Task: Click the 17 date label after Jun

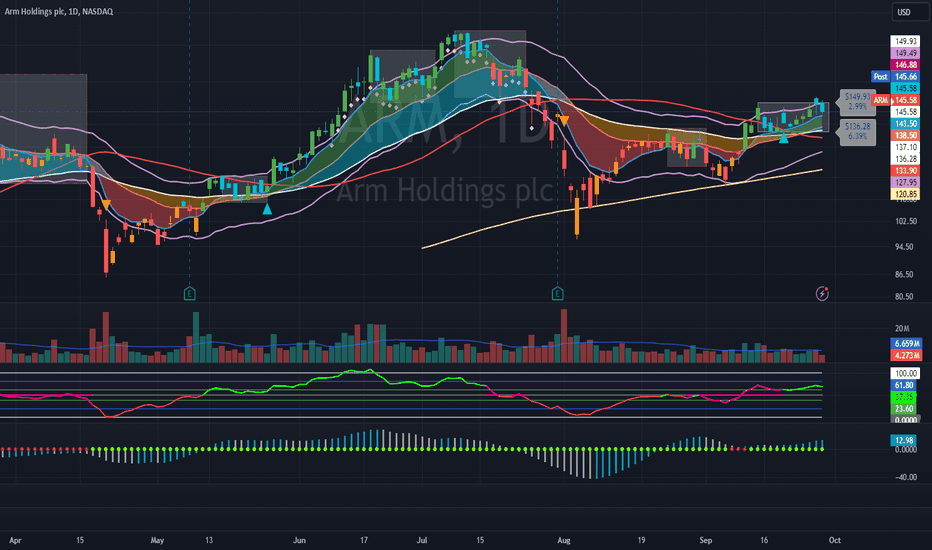Action: tap(364, 540)
